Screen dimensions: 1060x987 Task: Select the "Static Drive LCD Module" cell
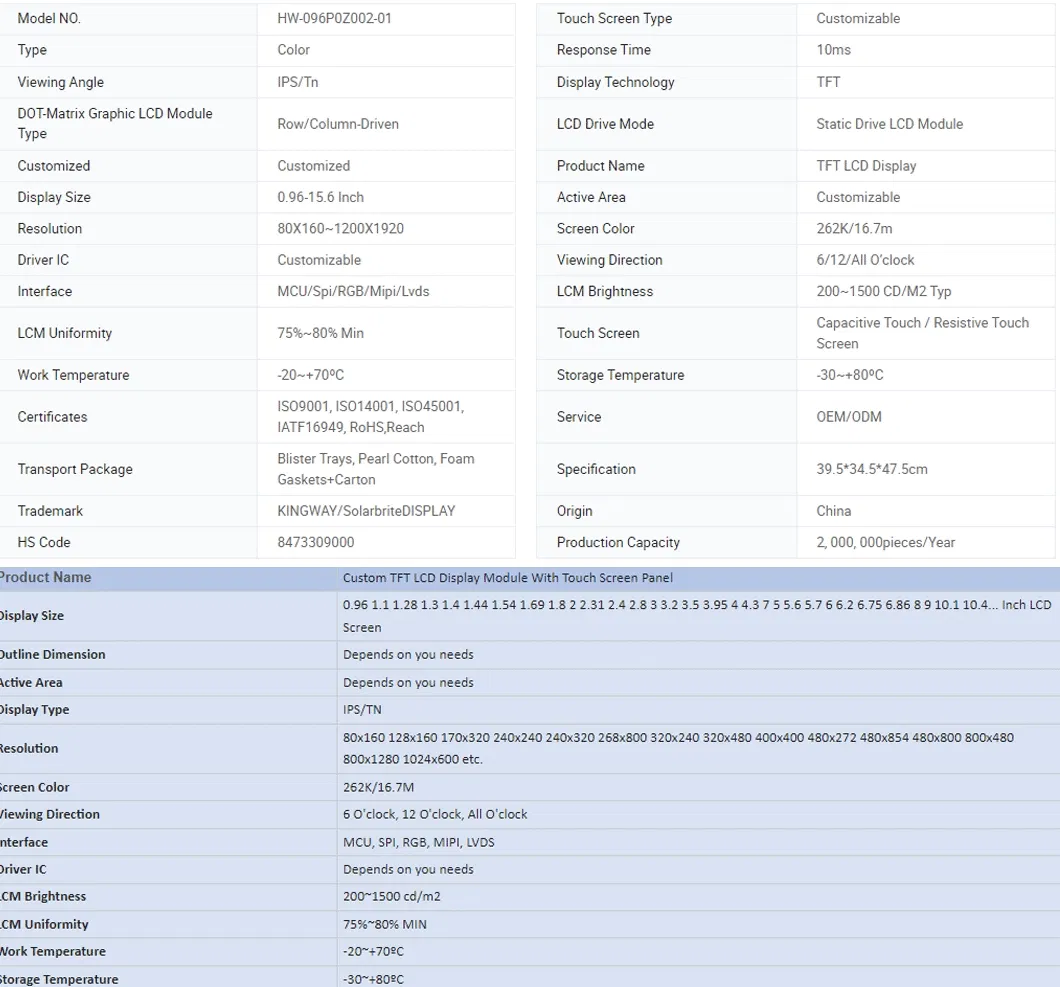click(889, 124)
